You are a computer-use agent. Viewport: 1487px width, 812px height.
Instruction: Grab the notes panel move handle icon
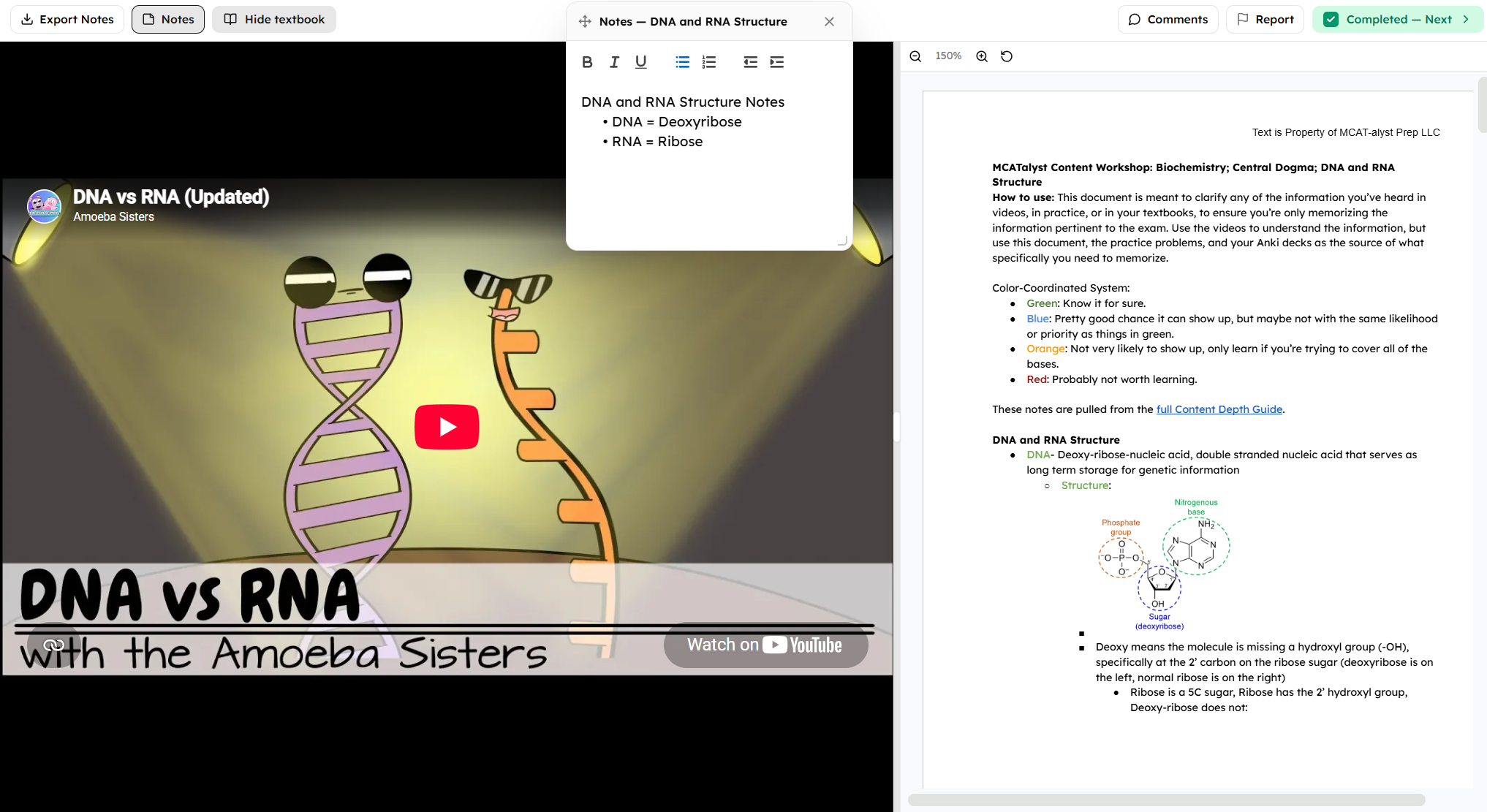pyautogui.click(x=585, y=22)
